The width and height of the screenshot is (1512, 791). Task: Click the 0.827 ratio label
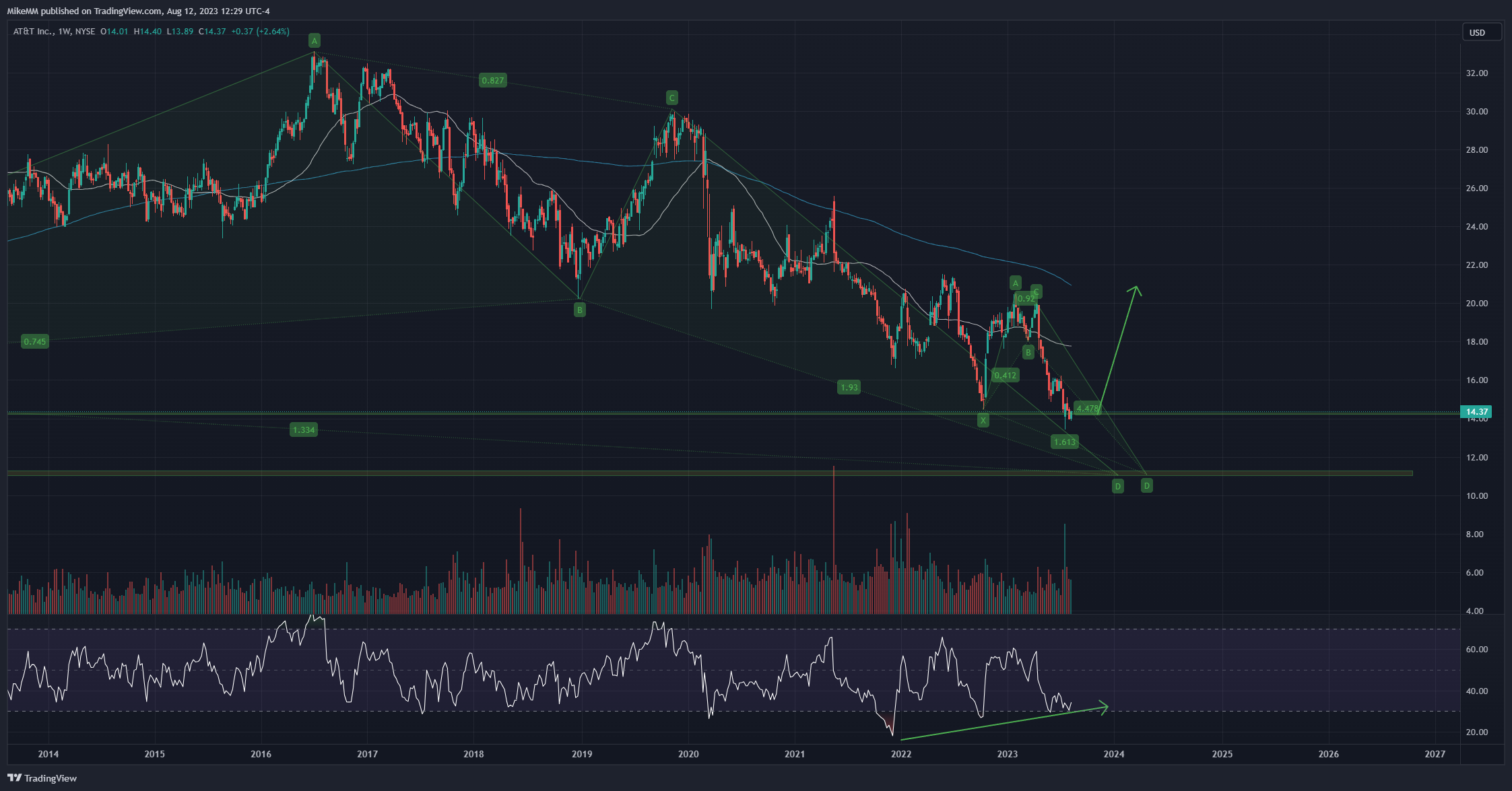[492, 80]
